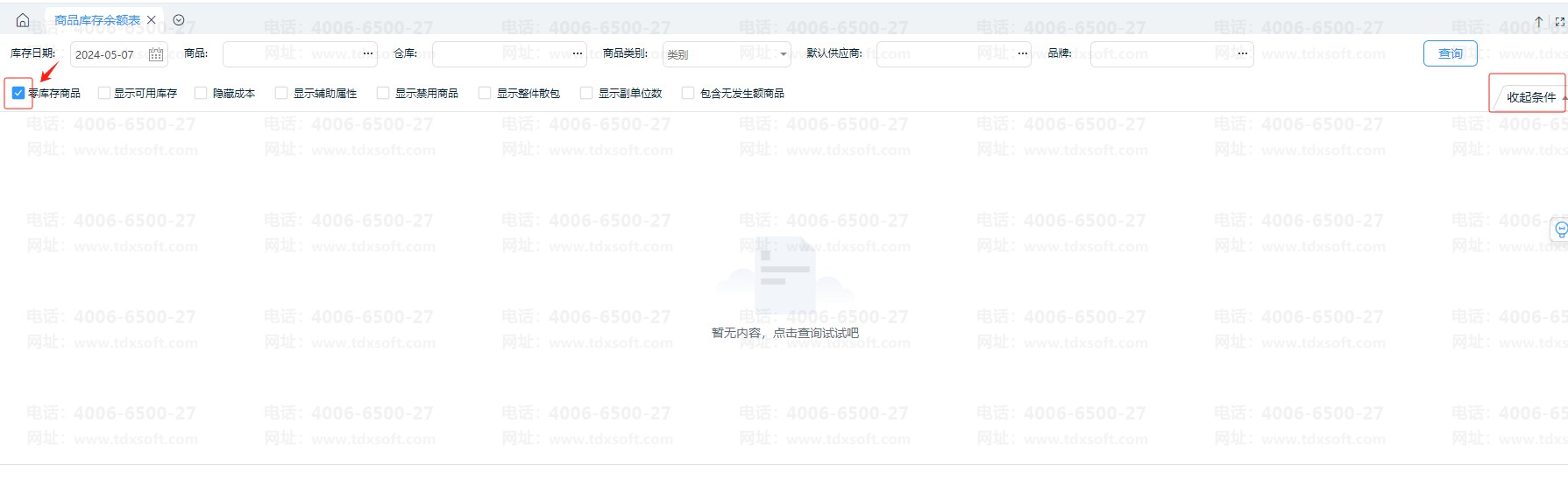Enable 包含无发生额商品 checkbox

tap(688, 93)
